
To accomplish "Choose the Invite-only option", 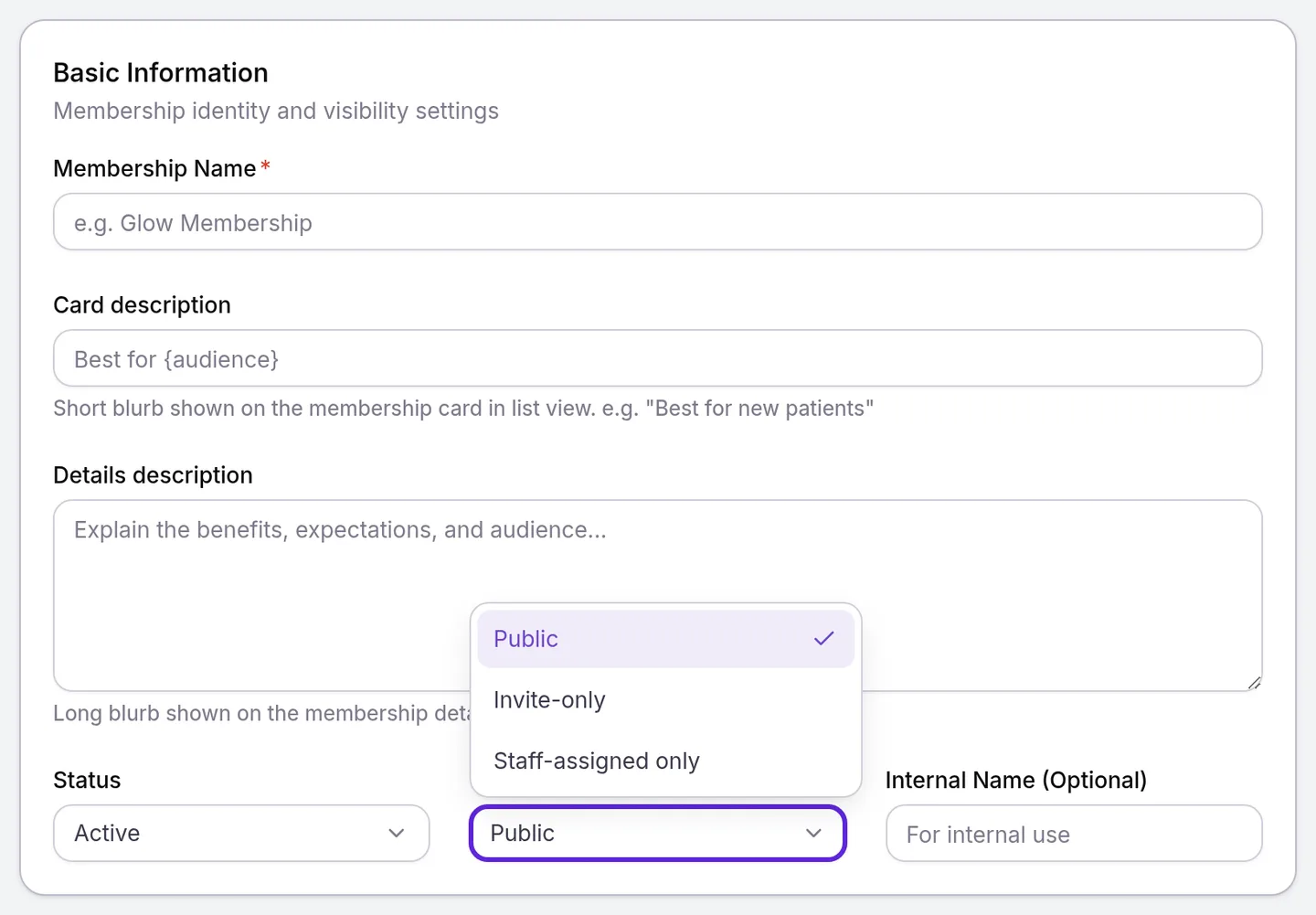I will [665, 700].
